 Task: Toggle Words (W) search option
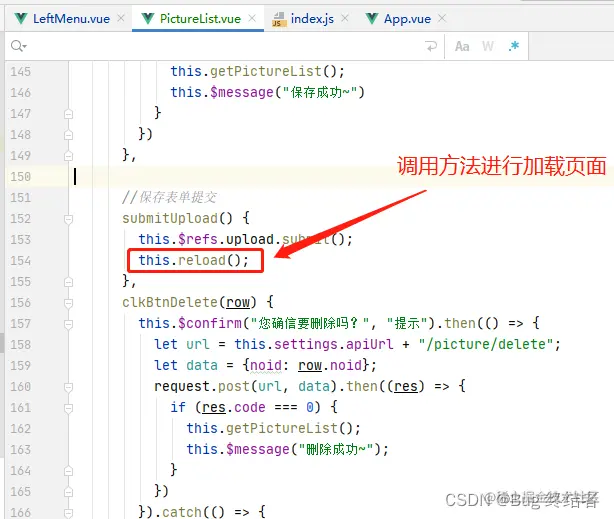click(488, 47)
